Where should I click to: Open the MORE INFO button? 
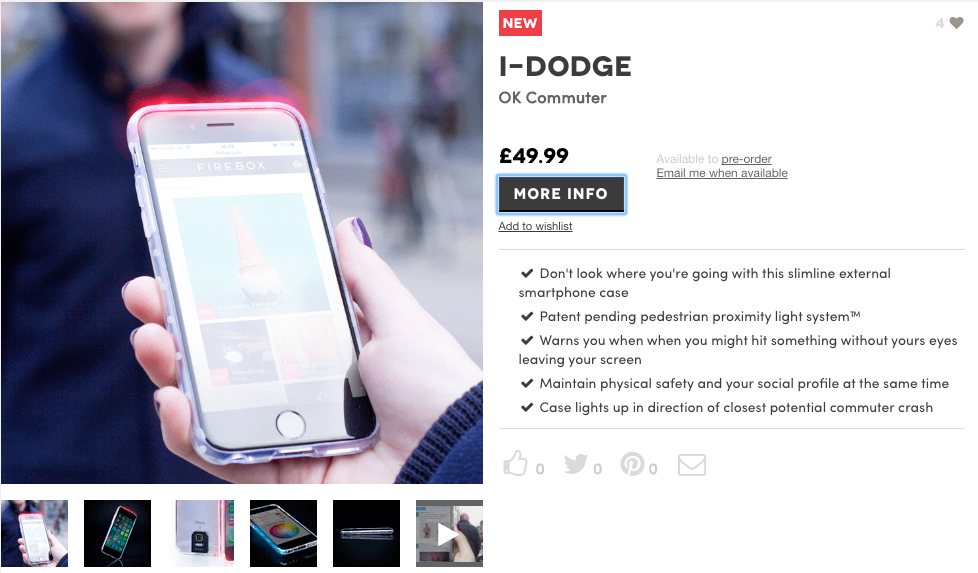(561, 194)
